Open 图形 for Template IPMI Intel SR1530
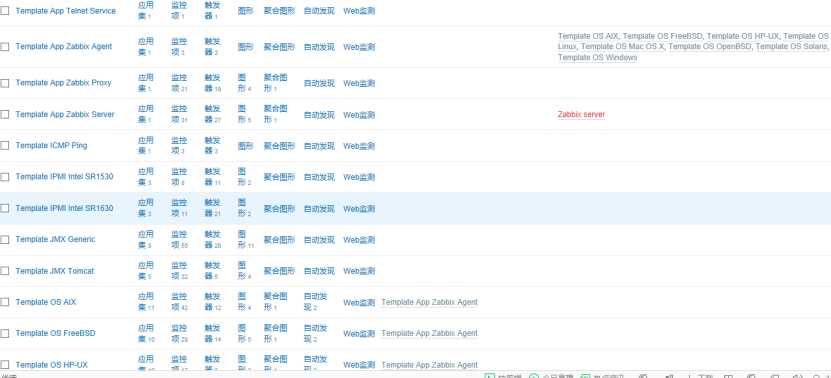The height and width of the screenshot is (378, 831). [x=244, y=177]
